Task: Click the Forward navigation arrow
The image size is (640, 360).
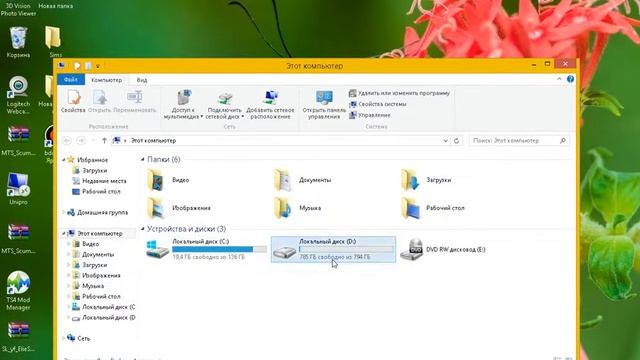Action: pyautogui.click(x=81, y=140)
